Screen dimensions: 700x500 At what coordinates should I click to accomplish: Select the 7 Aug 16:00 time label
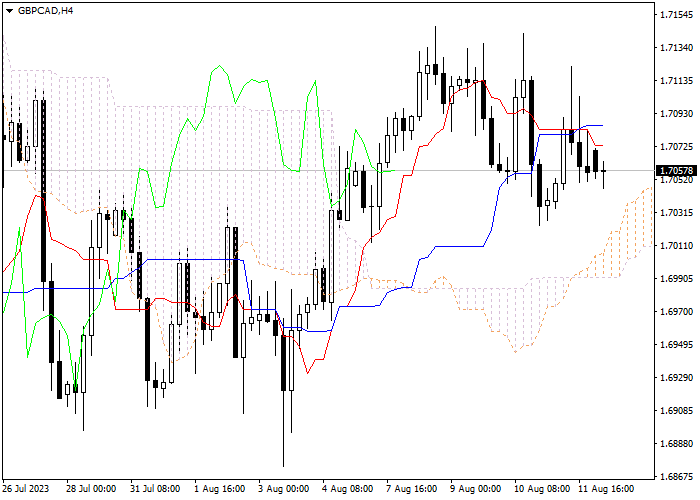coord(412,489)
